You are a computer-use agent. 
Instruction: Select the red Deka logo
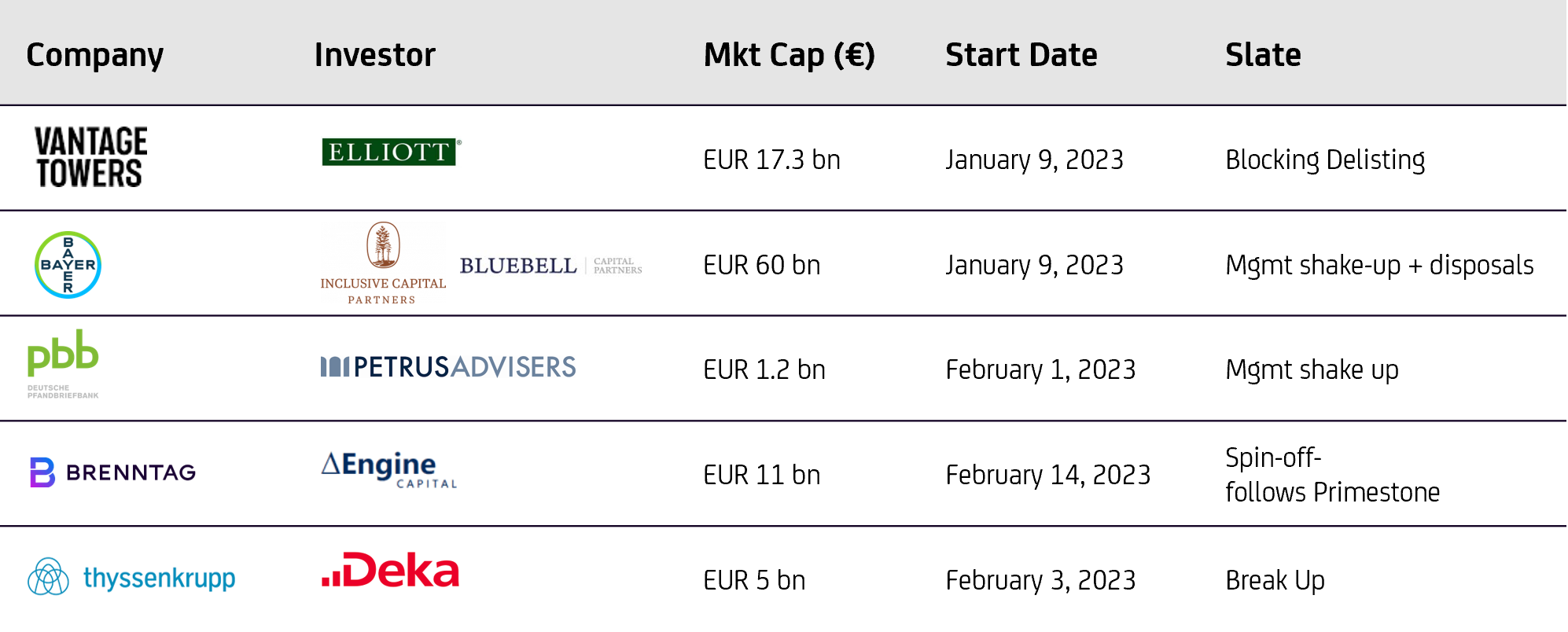pos(390,569)
